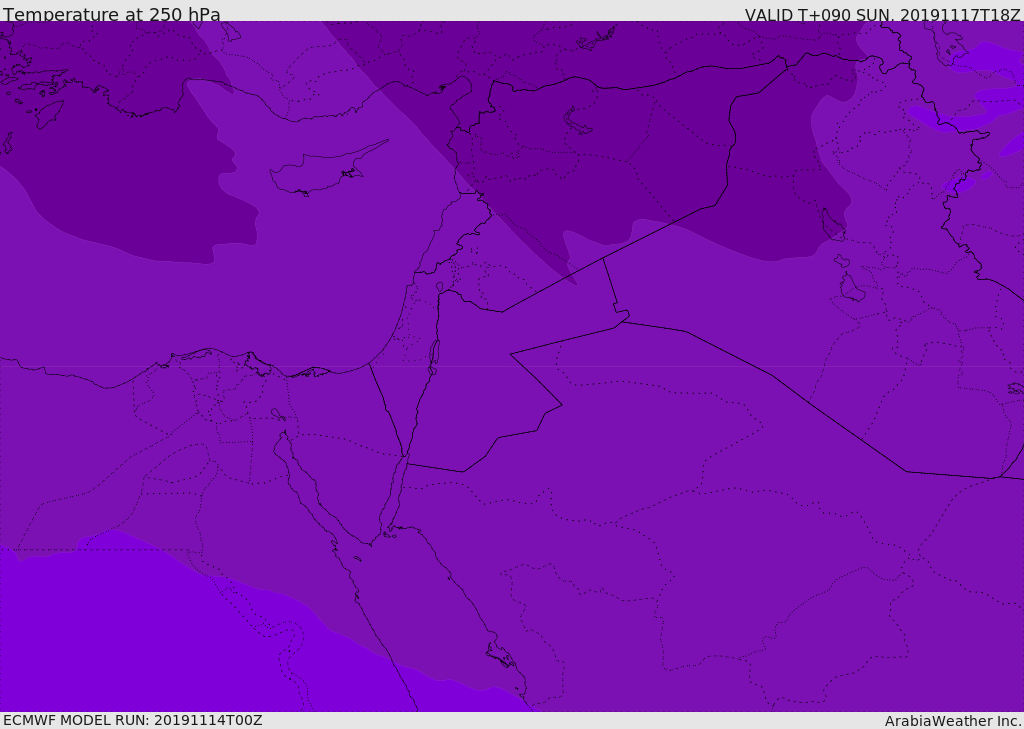The height and width of the screenshot is (729, 1024).
Task: Click the Sea of Galilee outline
Action: pos(440,288)
